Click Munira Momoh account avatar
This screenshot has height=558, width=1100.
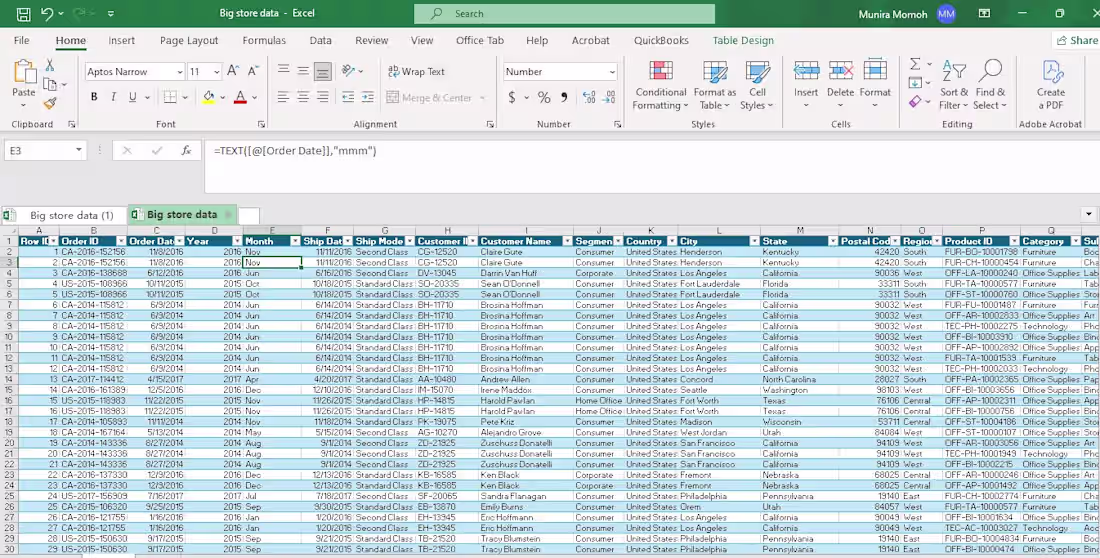[946, 13]
